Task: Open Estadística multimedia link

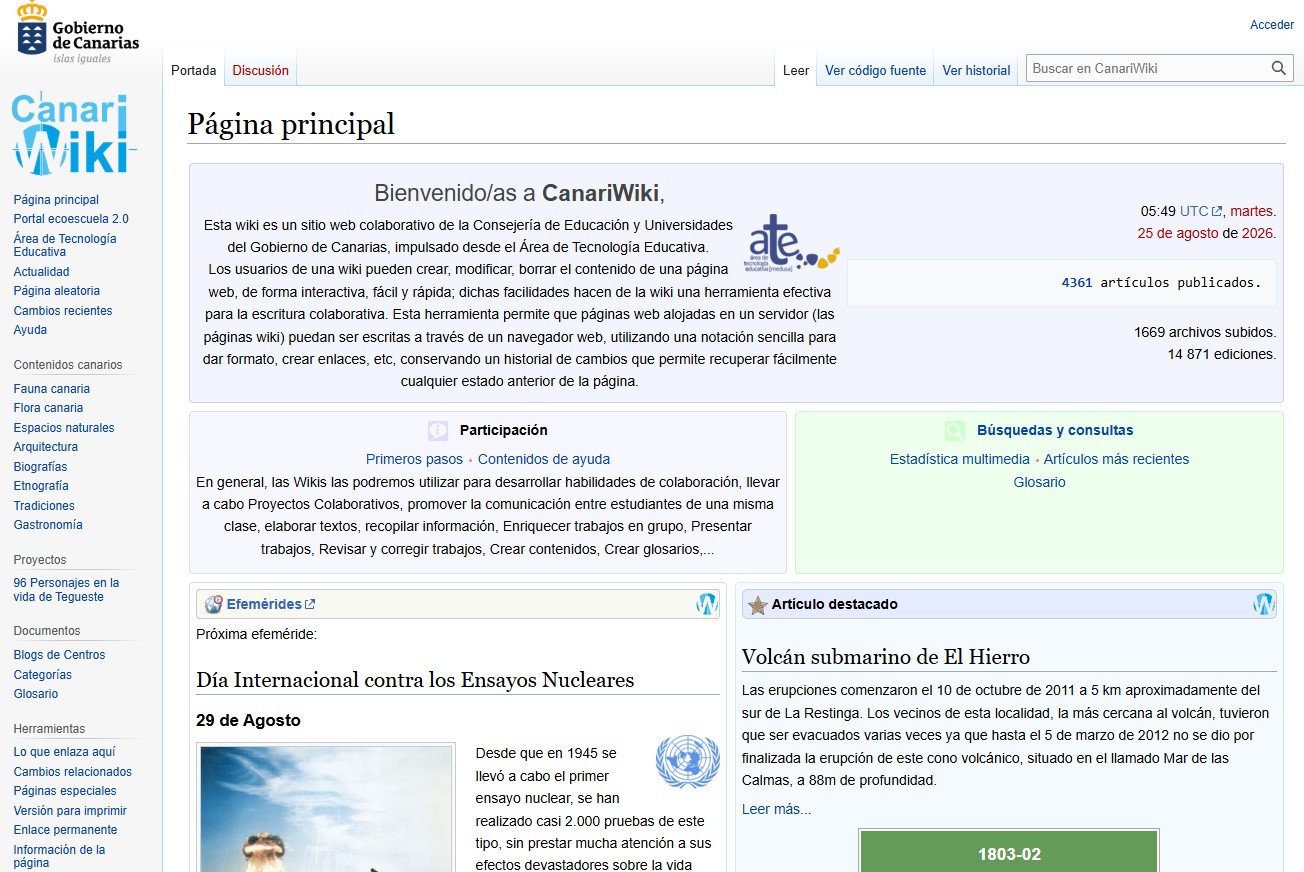Action: [959, 460]
